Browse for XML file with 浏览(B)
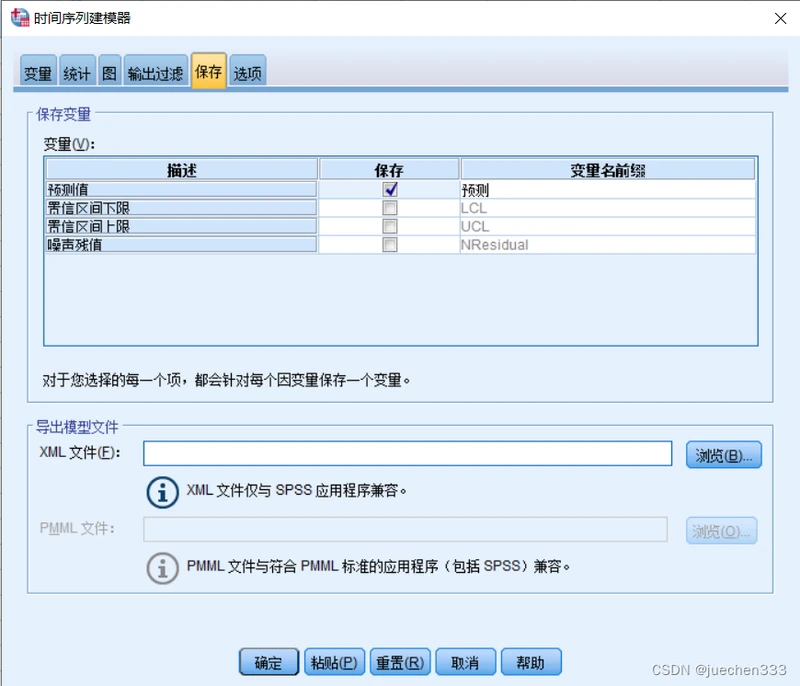 pyautogui.click(x=723, y=455)
